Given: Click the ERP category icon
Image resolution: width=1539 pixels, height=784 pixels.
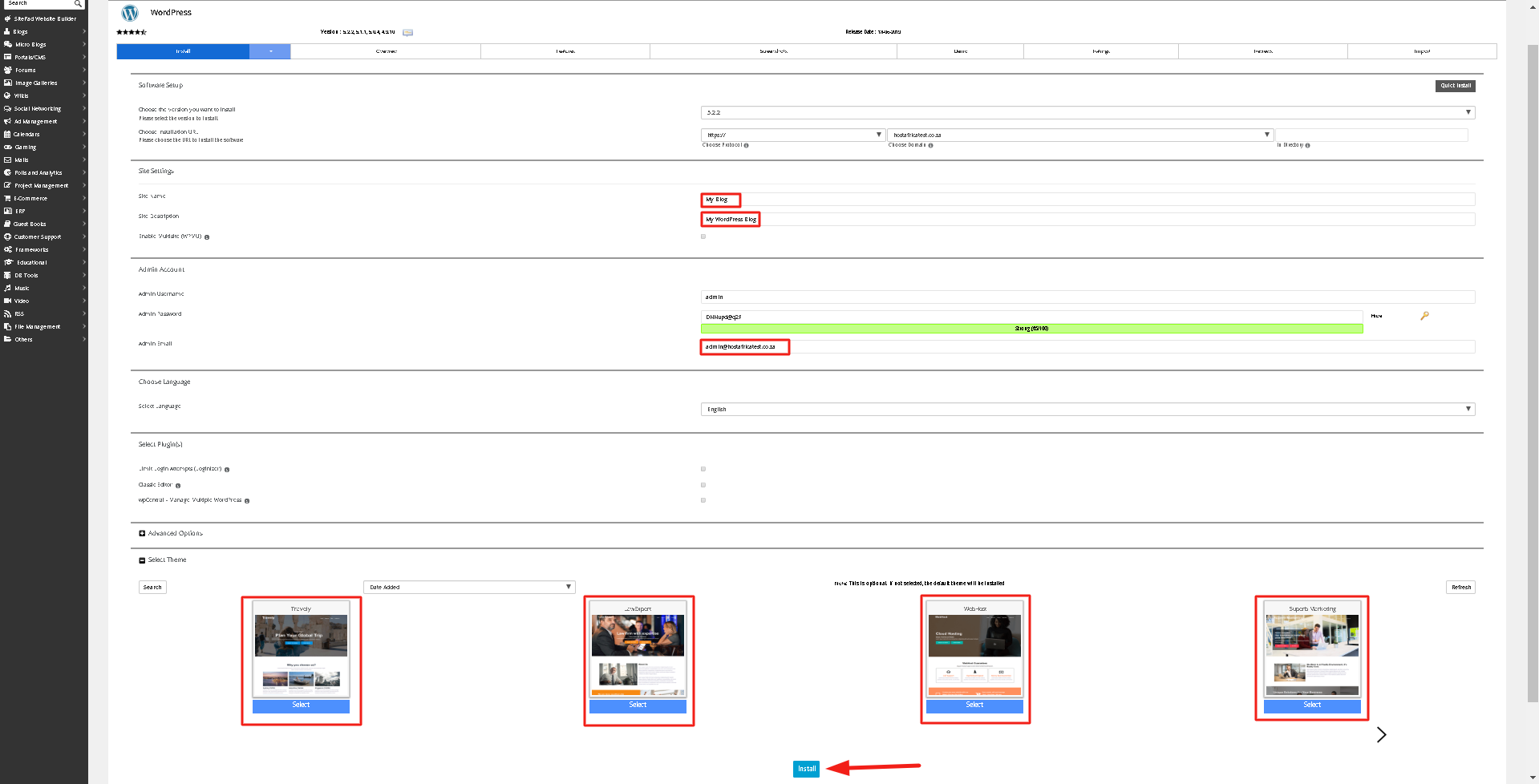Looking at the screenshot, I should (7, 211).
